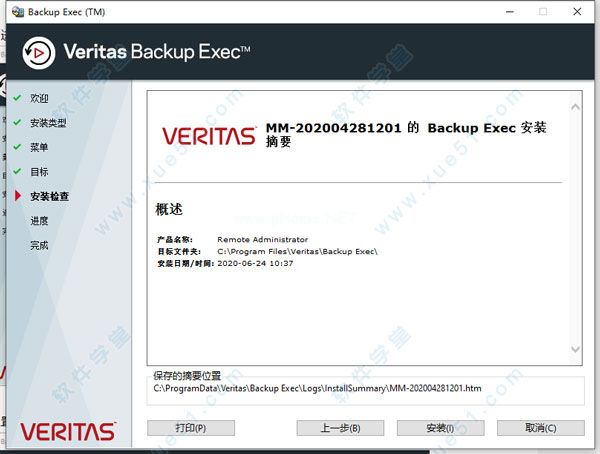Click the red arrow beside 安装检查
This screenshot has height=454, width=600.
(18, 196)
